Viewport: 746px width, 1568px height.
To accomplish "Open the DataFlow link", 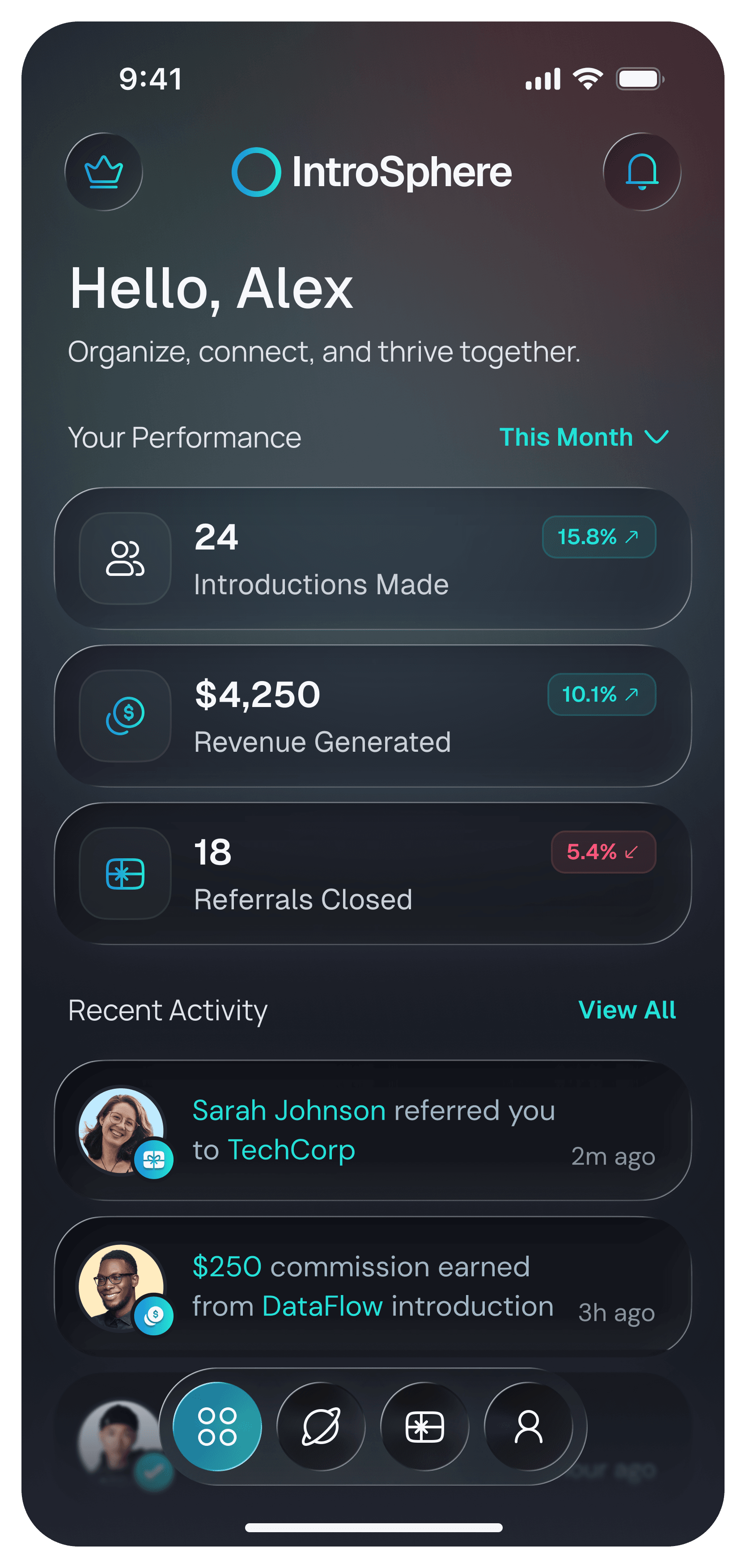I will 322,1306.
